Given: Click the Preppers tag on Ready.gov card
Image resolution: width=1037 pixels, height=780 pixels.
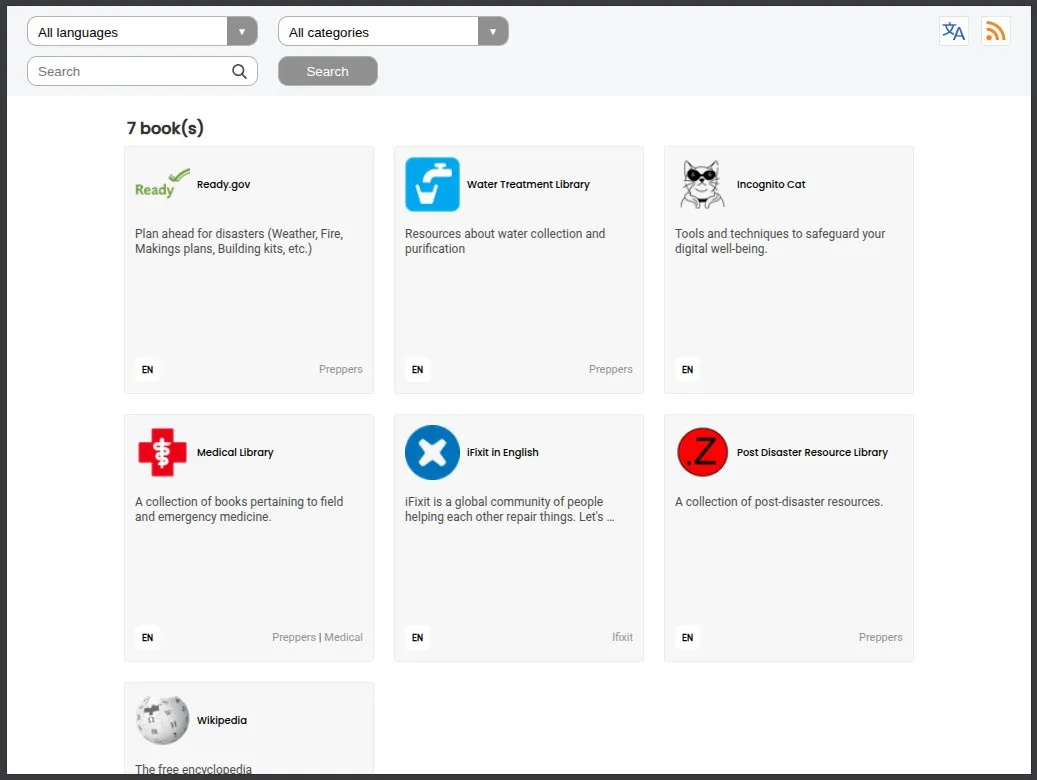Looking at the screenshot, I should [341, 369].
